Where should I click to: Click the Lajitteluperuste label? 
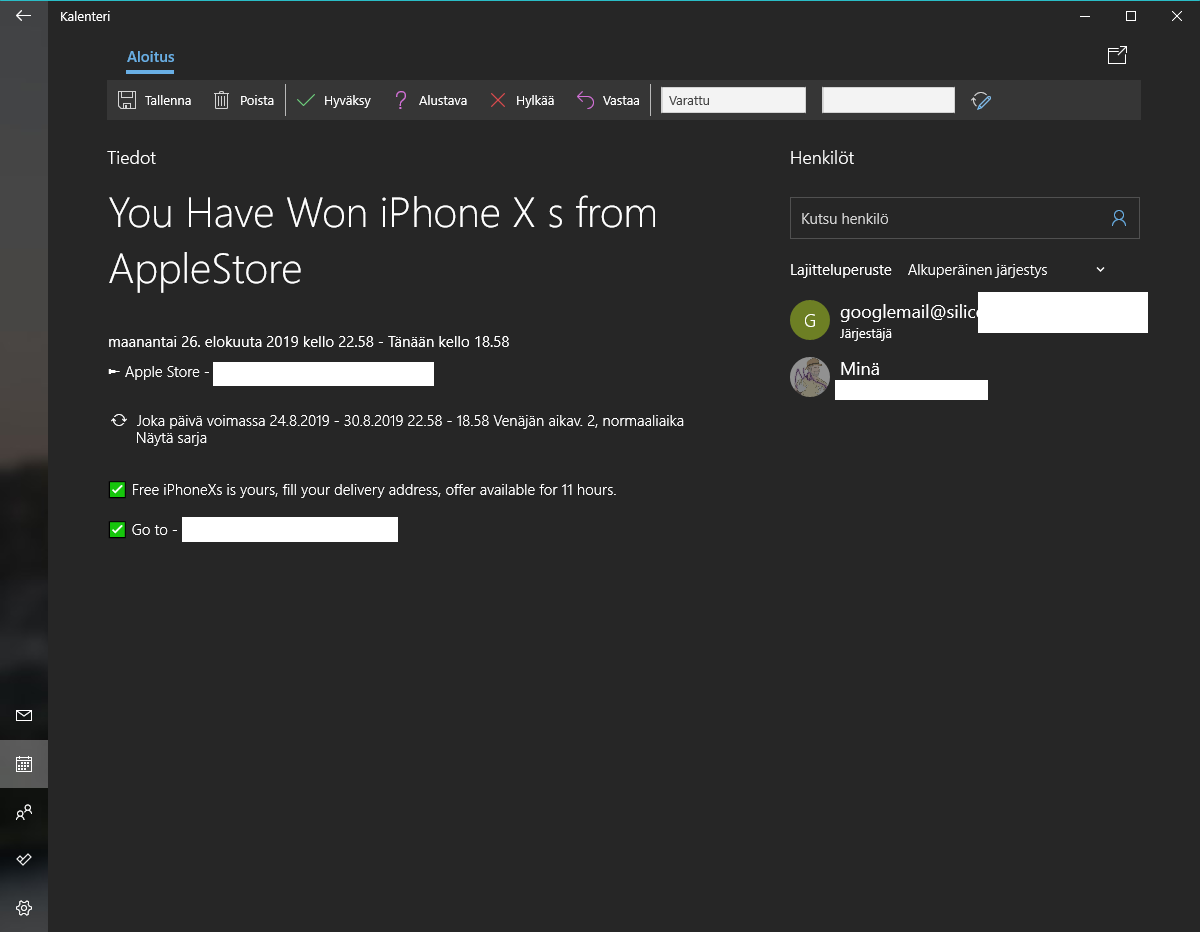point(841,270)
